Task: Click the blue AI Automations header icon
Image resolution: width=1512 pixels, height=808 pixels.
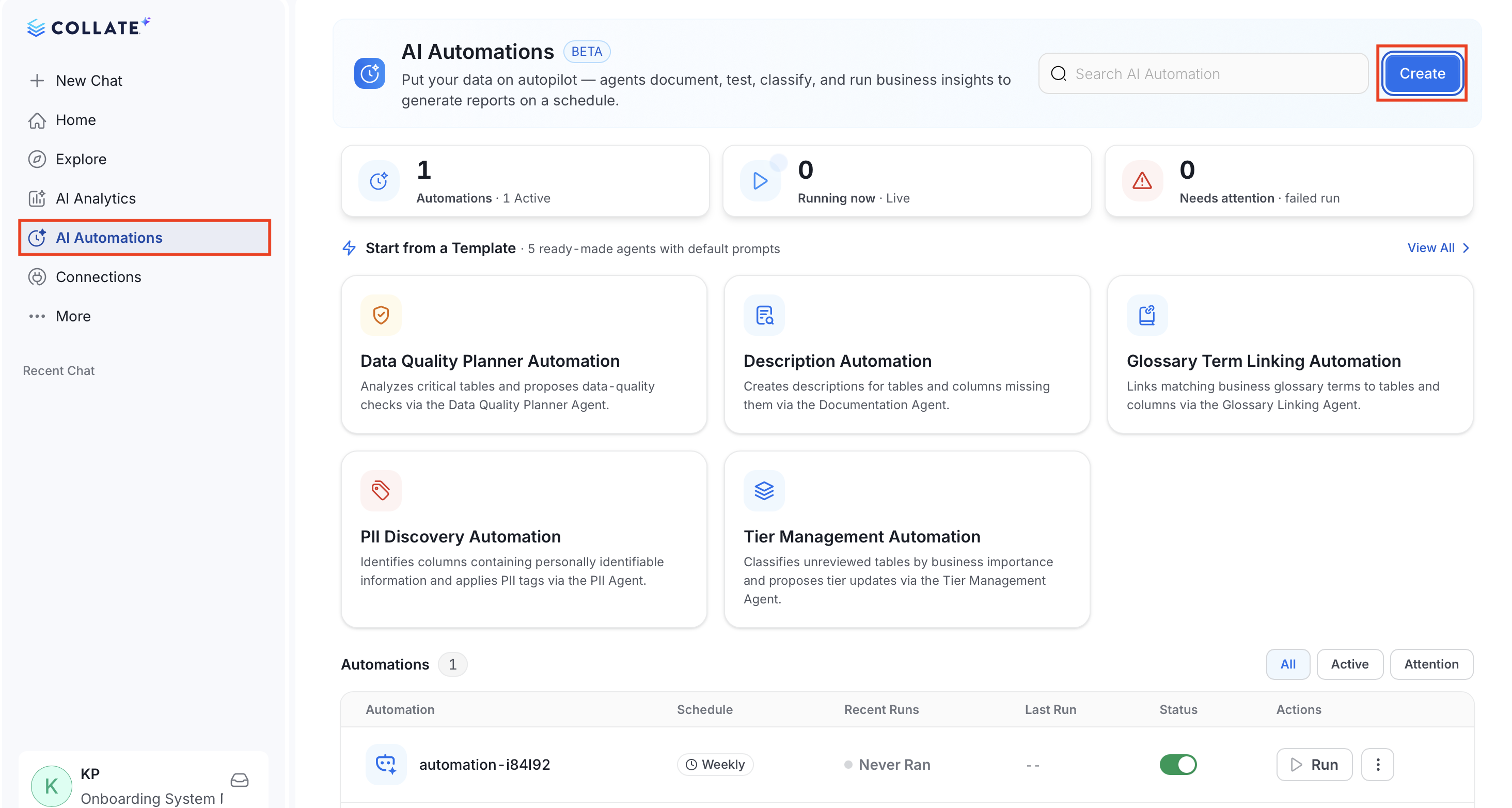Action: coord(369,73)
